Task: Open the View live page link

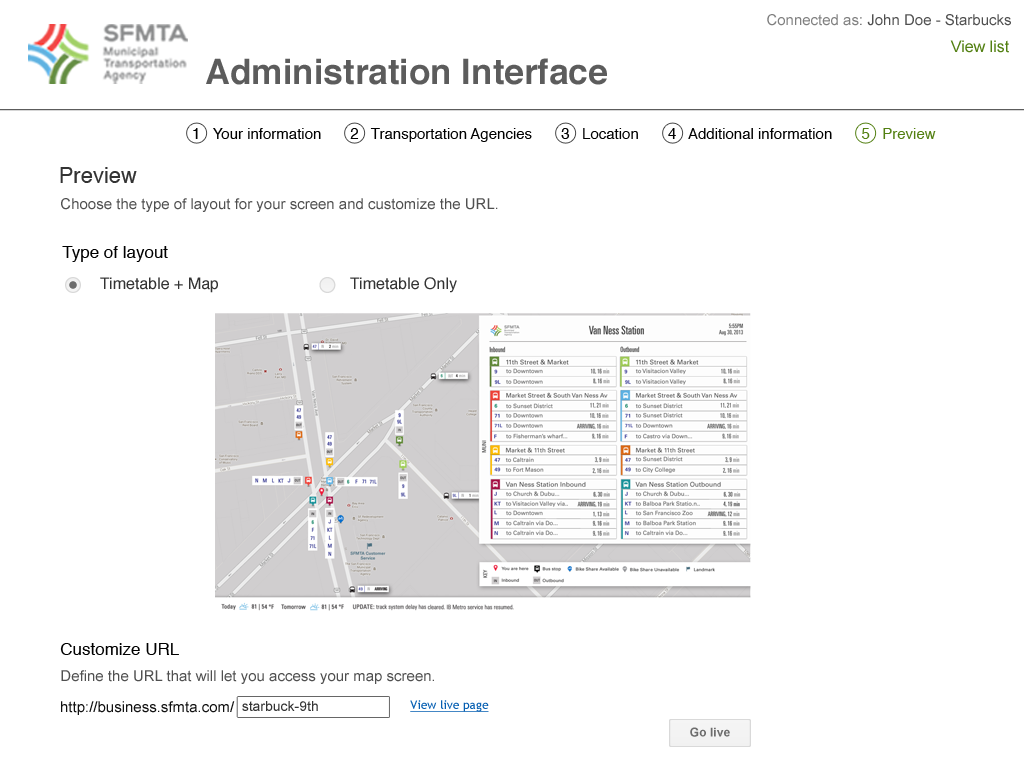Action: (x=449, y=705)
